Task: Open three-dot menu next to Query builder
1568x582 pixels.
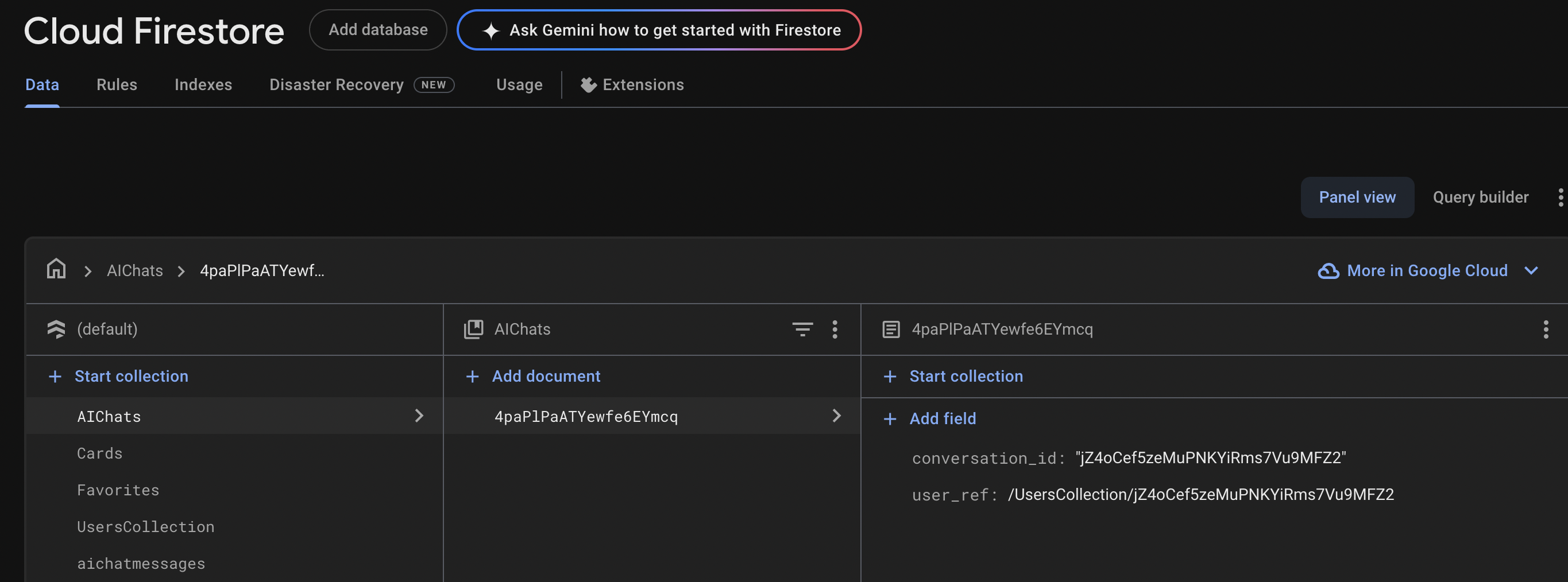Action: [1560, 197]
